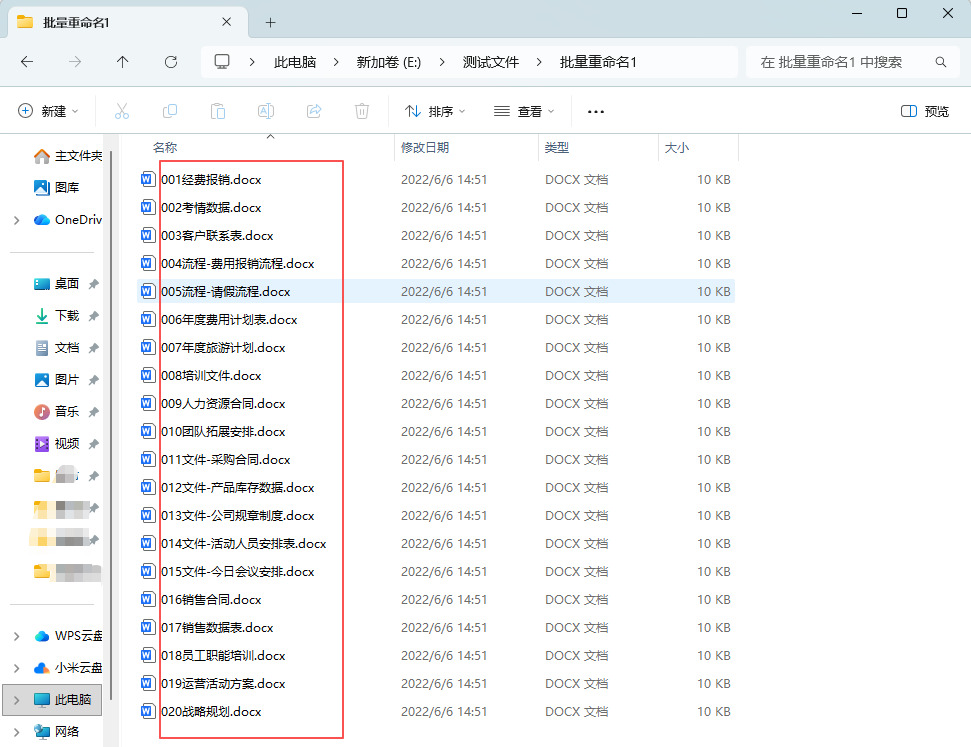Click chevron after 此电脑 in address bar

[336, 62]
